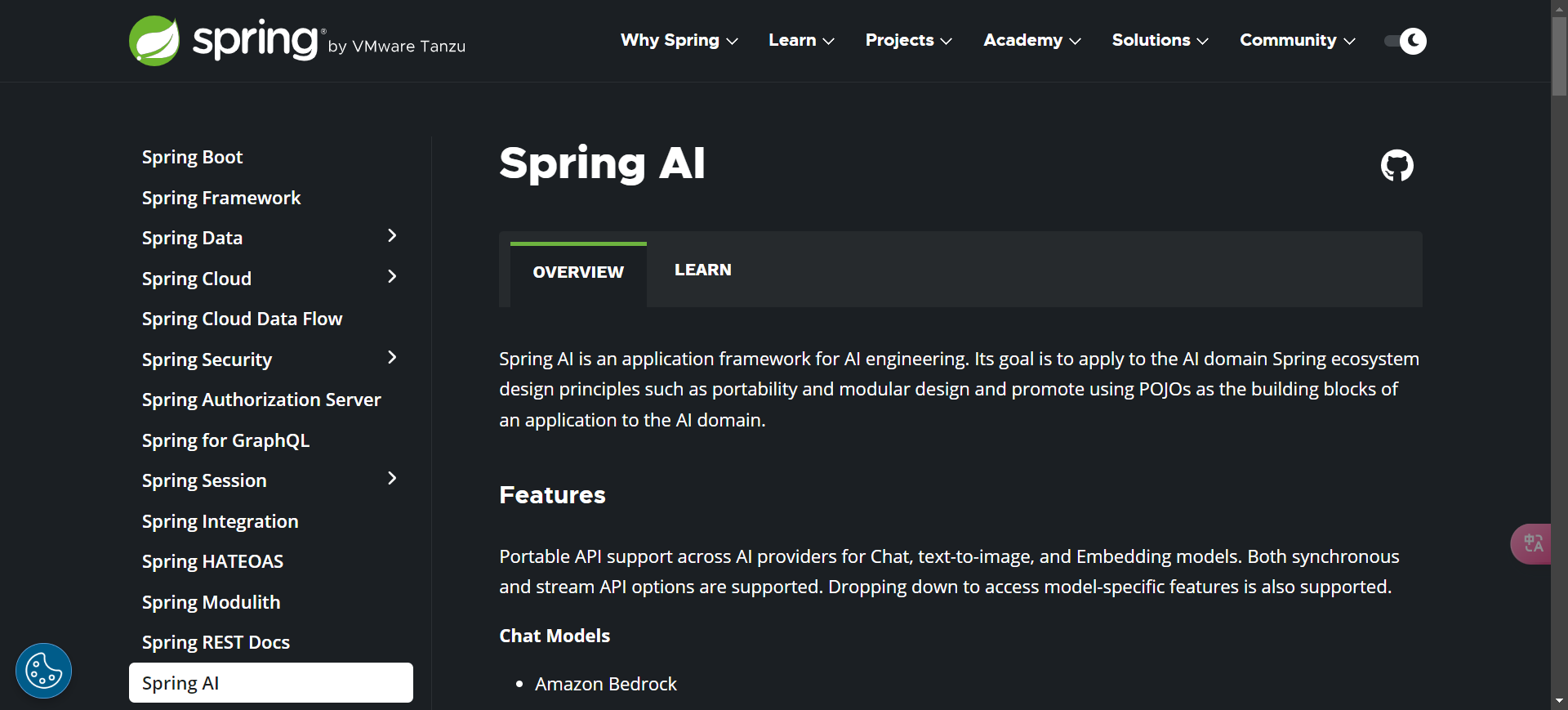Open Spring Modulith from the project list
1568x710 pixels.
(x=211, y=602)
